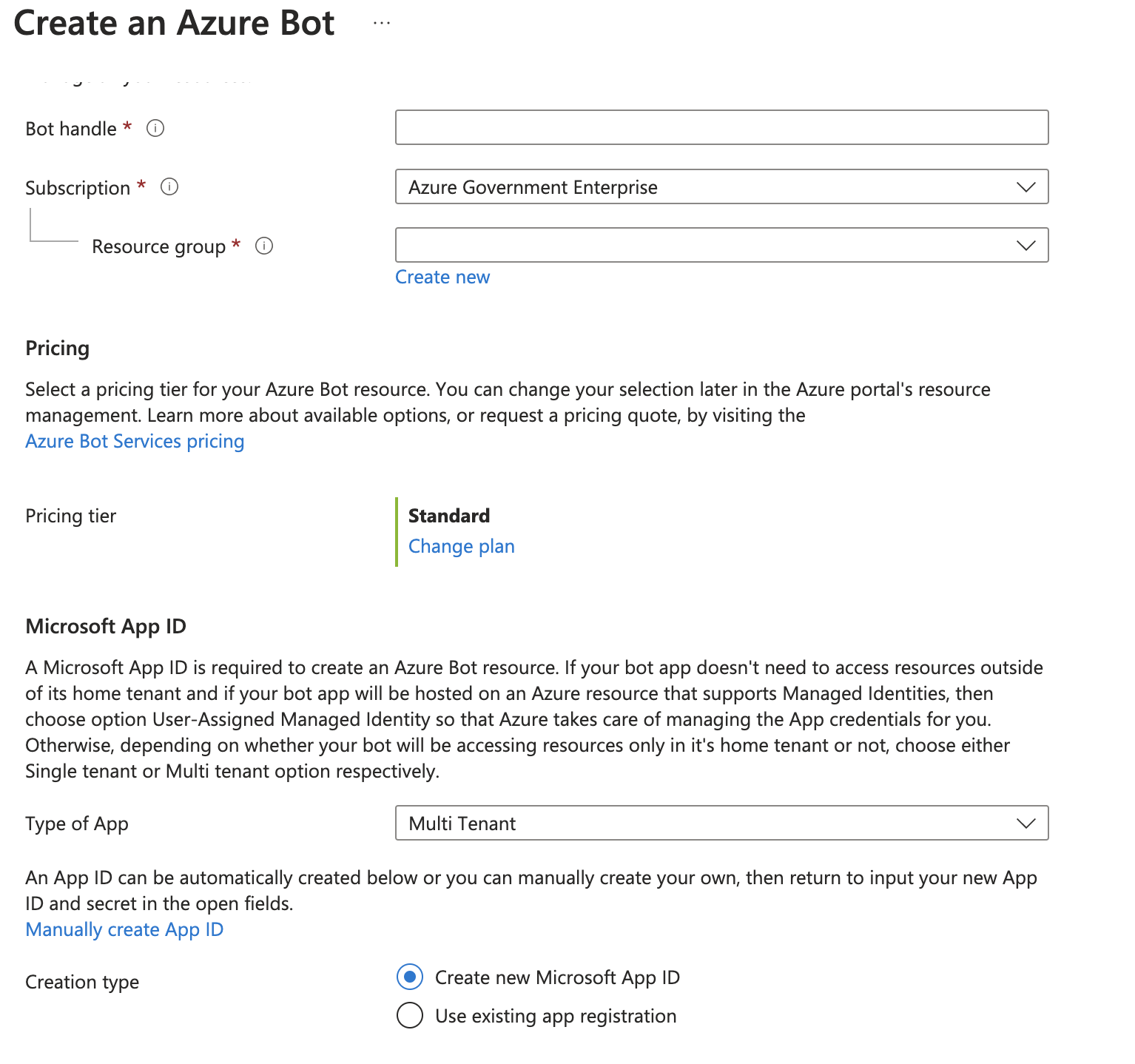Viewport: 1135px width, 1064px height.
Task: Click the Subscription info icon
Action: [x=169, y=186]
